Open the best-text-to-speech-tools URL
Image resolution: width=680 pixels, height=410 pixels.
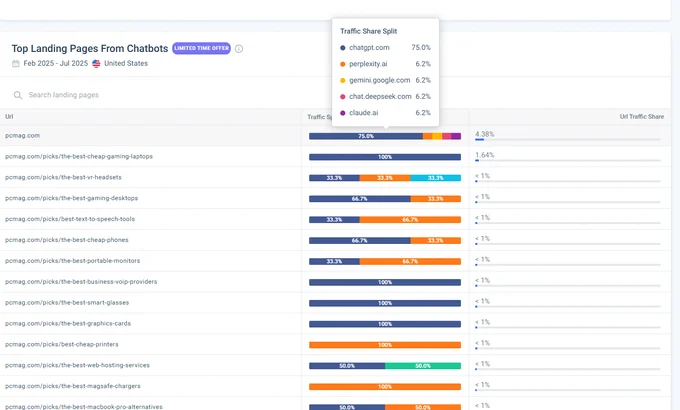[70, 219]
